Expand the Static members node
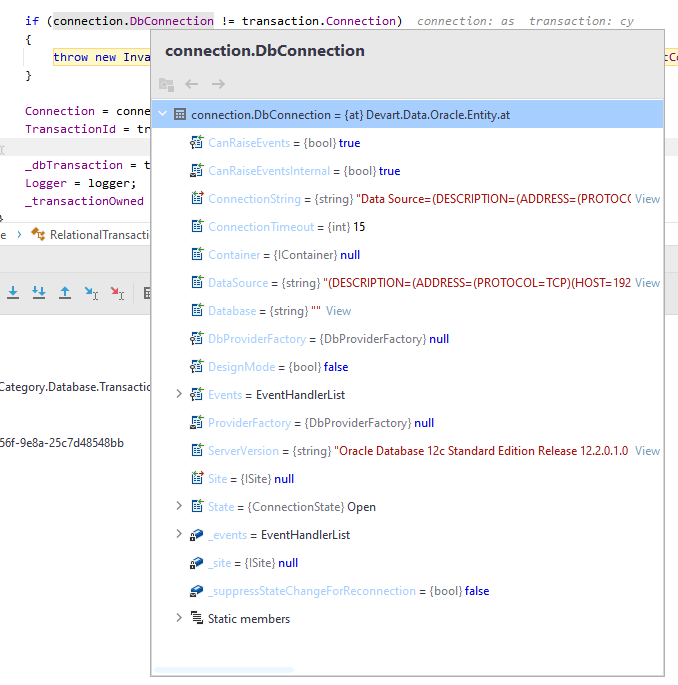Viewport: 678px width, 685px height. pyautogui.click(x=180, y=619)
